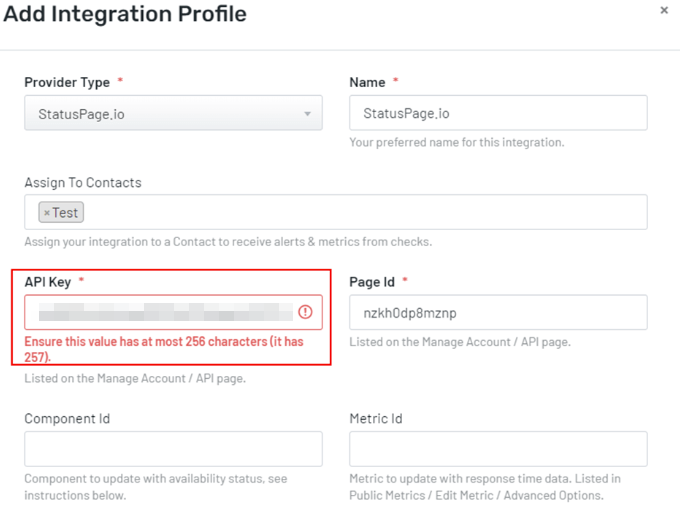This screenshot has width=680, height=525.
Task: Click the empty Metric Id field
Action: (498, 449)
